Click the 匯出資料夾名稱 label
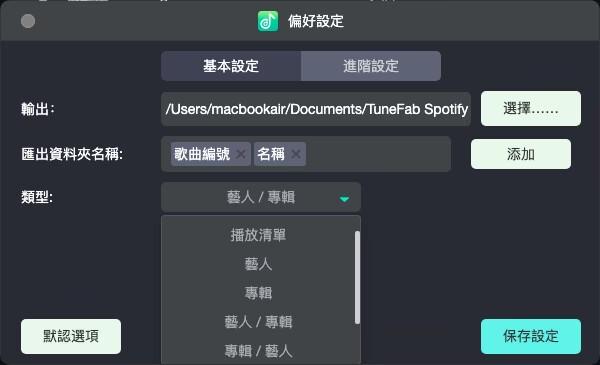Viewport: 600px width, 365px height. coord(72,154)
